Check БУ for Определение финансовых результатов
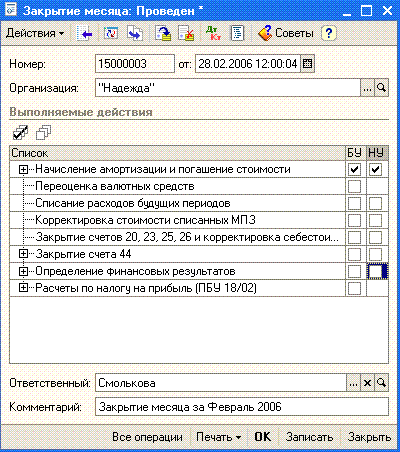This screenshot has height=452, width=400. [x=354, y=271]
